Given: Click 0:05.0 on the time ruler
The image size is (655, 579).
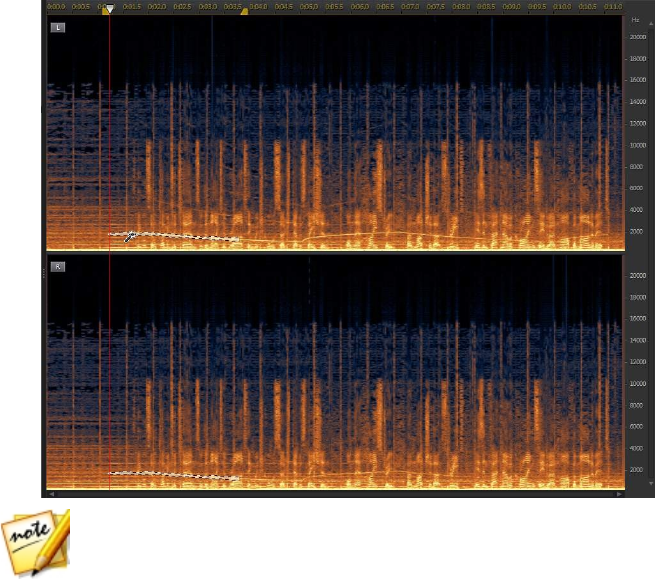Looking at the screenshot, I should point(309,7).
